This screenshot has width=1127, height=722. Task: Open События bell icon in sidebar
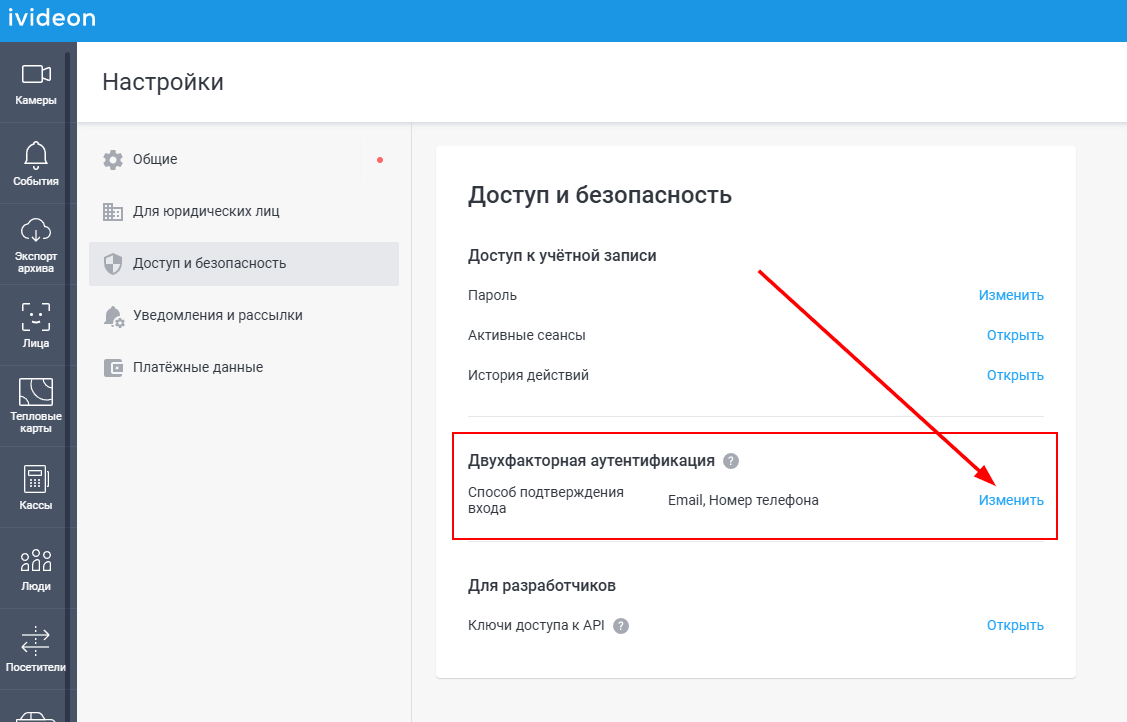tap(36, 154)
